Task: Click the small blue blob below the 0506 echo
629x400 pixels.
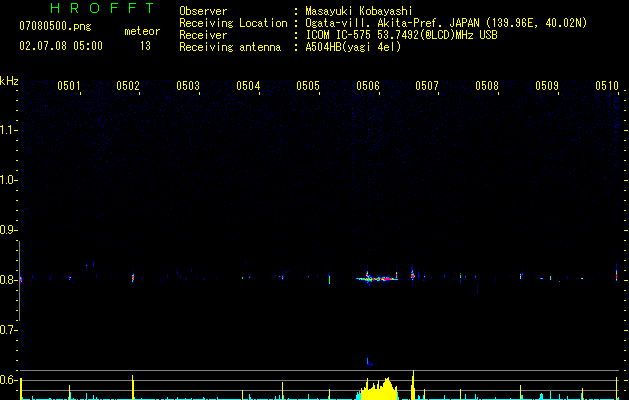Action: click(369, 362)
